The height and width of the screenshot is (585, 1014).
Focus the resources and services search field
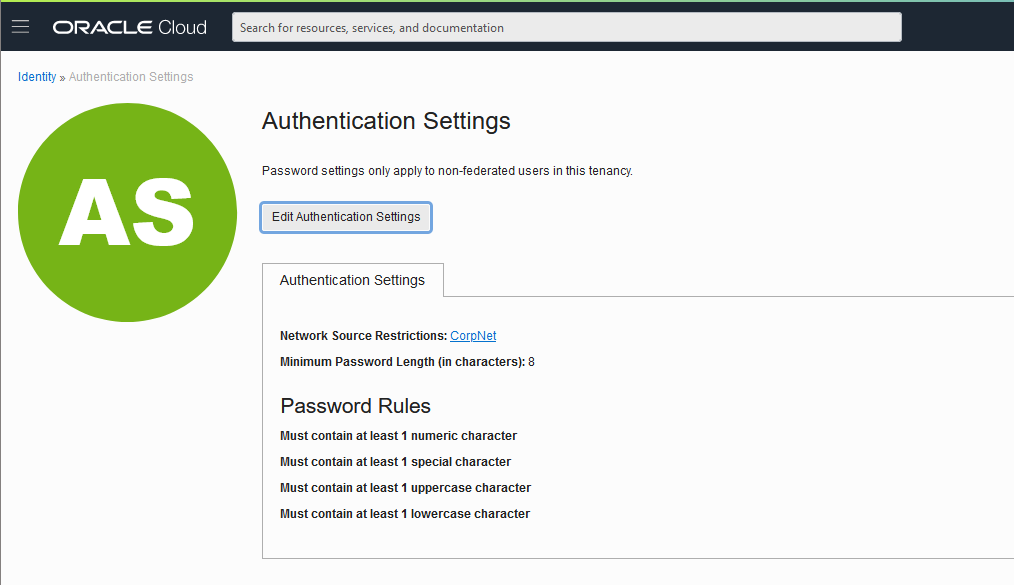click(x=566, y=27)
